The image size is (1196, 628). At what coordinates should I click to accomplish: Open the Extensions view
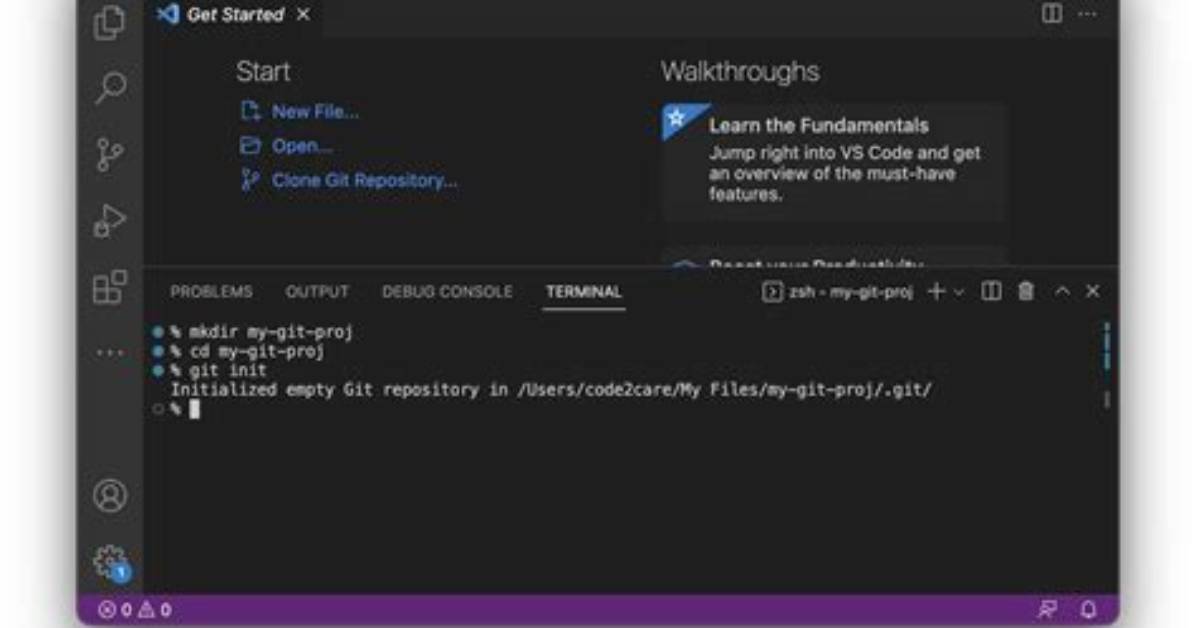point(110,287)
